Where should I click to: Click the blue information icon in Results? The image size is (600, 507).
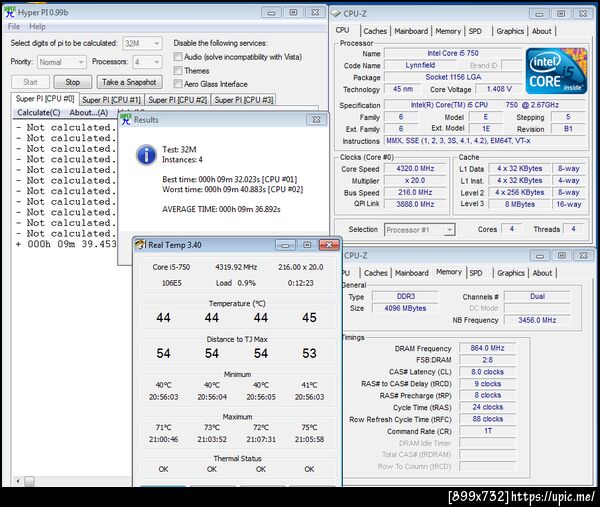[x=145, y=154]
